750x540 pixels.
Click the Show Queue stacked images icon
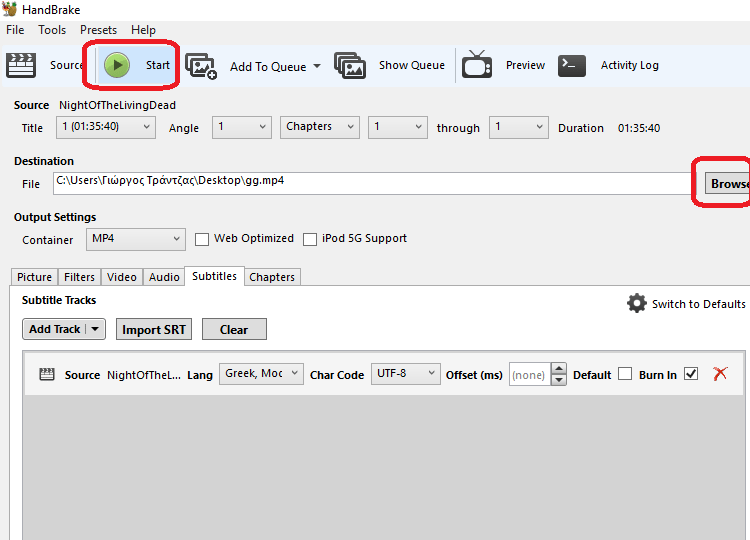coord(350,66)
